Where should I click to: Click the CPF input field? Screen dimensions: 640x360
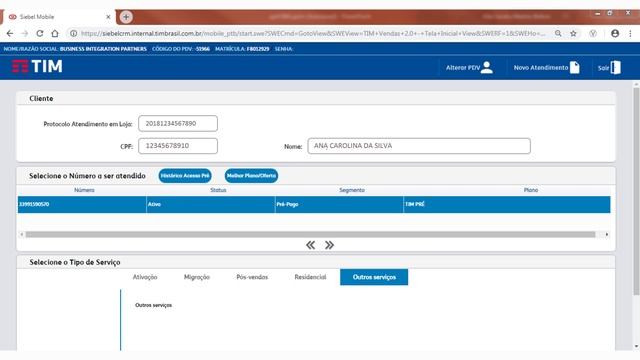pyautogui.click(x=178, y=146)
